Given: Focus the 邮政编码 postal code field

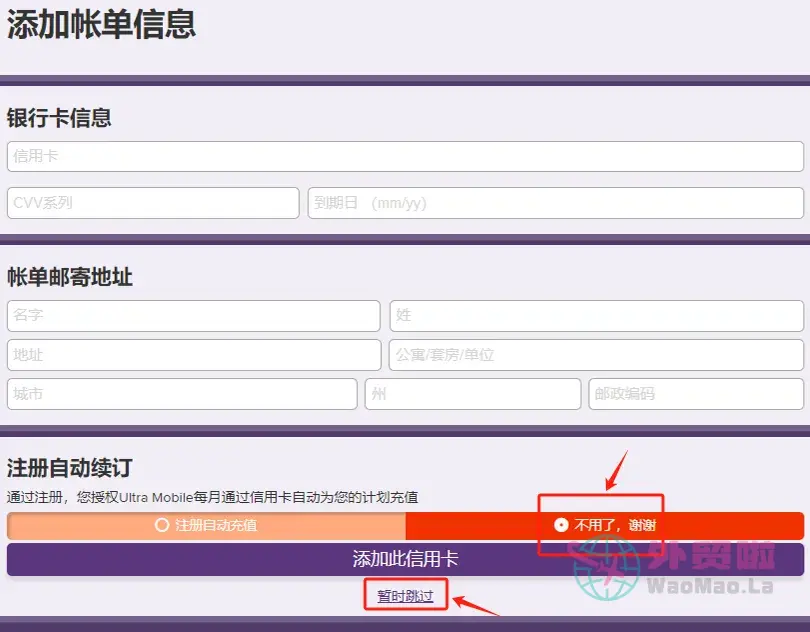Looking at the screenshot, I should 695,394.
